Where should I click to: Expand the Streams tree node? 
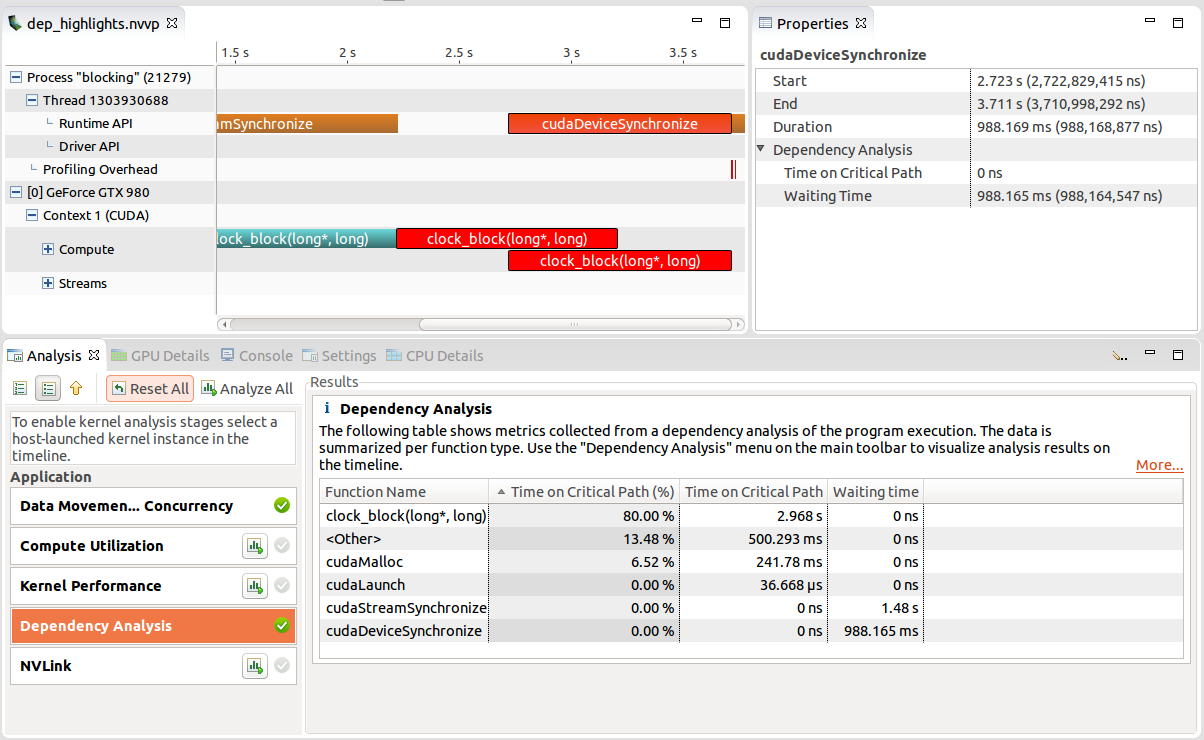(x=47, y=283)
